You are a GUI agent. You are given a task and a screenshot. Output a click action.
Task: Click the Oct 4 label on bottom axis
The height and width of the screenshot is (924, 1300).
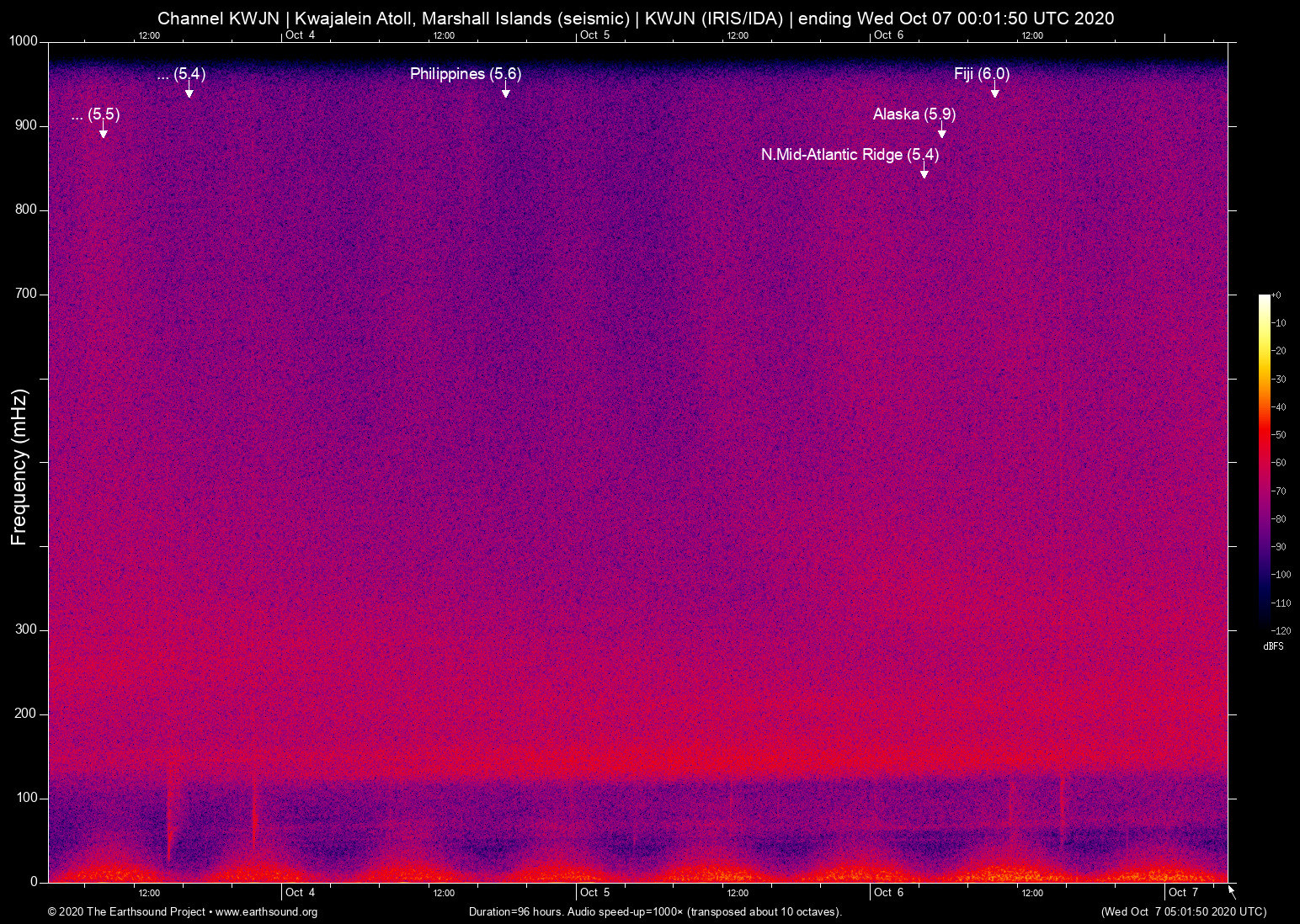(x=301, y=893)
